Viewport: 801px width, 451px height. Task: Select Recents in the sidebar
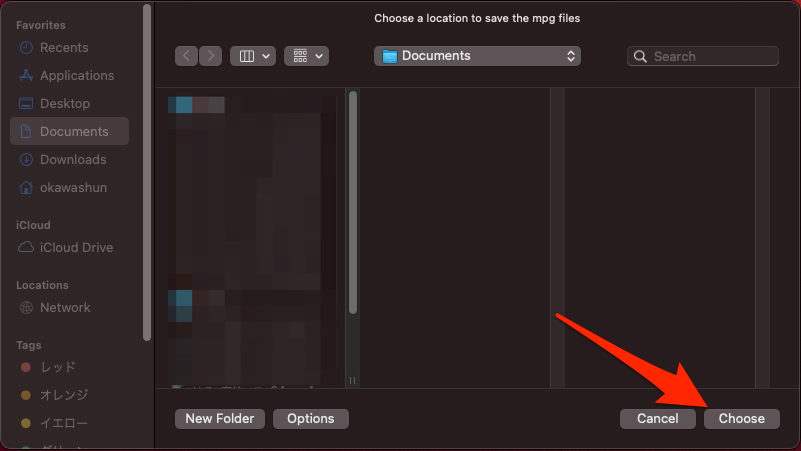coord(69,48)
